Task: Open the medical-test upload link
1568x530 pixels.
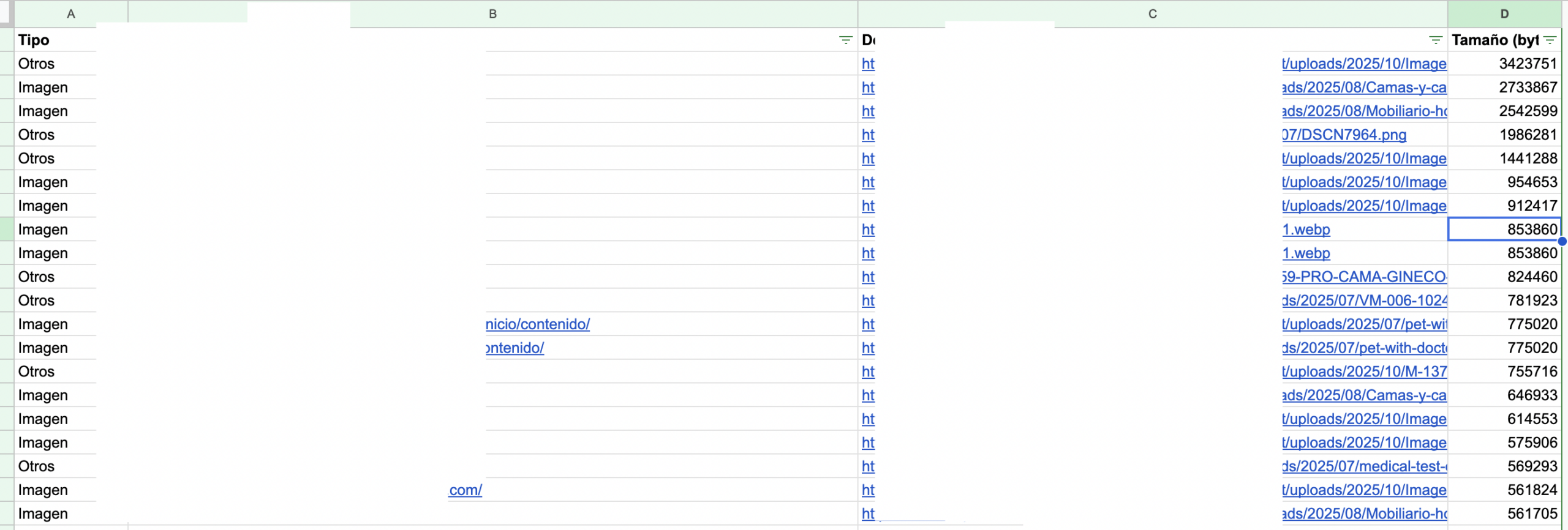Action: (1364, 466)
